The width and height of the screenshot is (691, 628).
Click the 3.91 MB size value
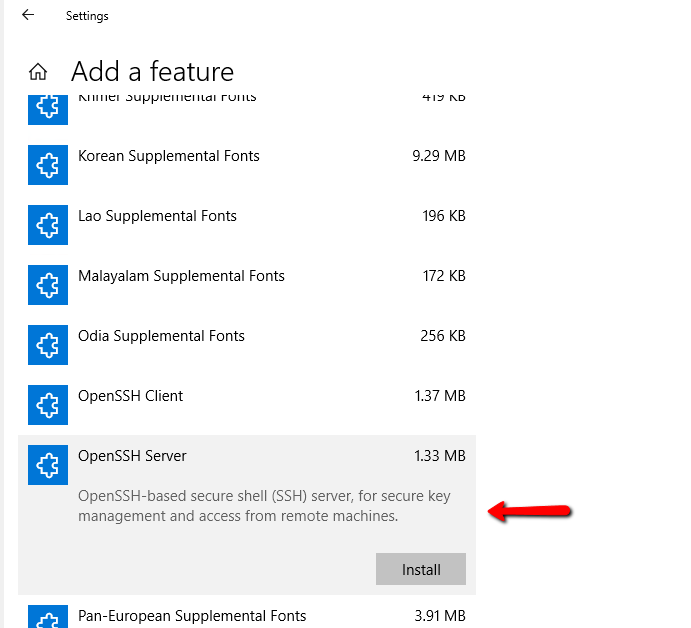[440, 616]
